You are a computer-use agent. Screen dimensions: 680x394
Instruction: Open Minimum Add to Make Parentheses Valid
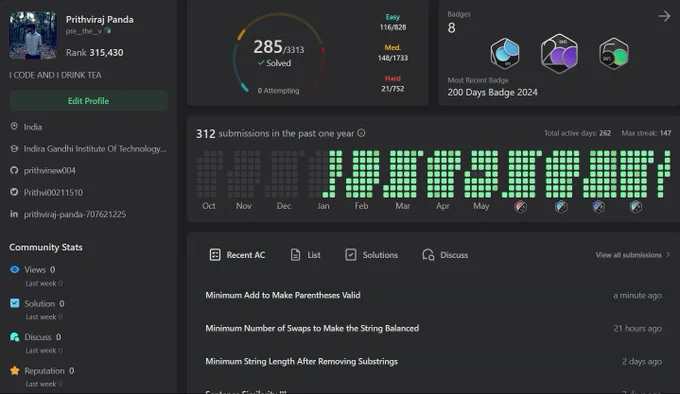[283, 295]
